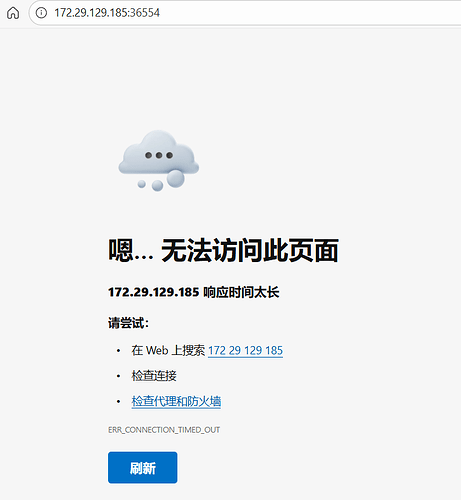Image resolution: width=461 pixels, height=500 pixels.
Task: Select the ERR_CONNECTION_TIMED_OUT error code text
Action: 164,430
